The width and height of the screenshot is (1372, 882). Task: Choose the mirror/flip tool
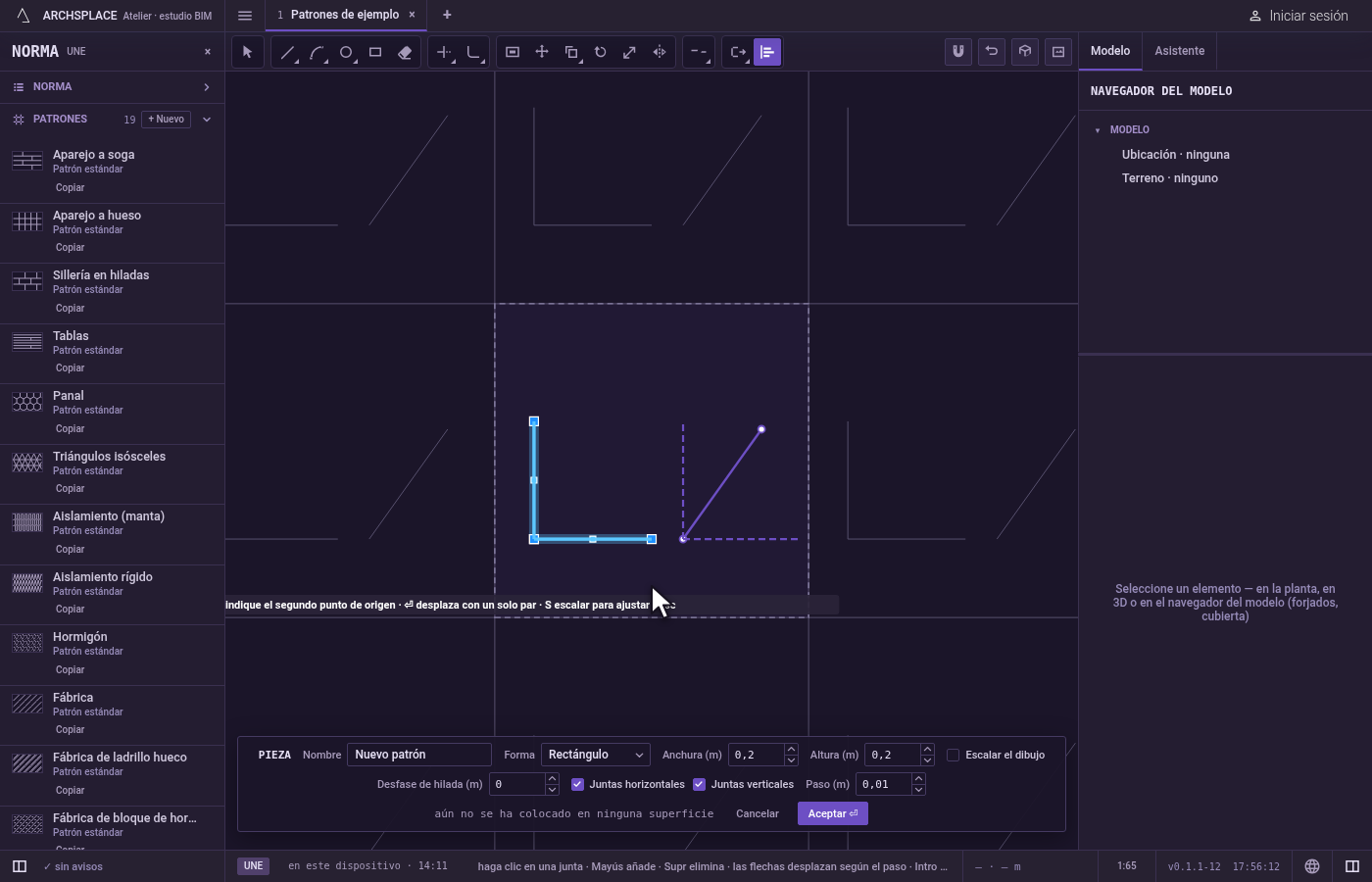coord(660,52)
